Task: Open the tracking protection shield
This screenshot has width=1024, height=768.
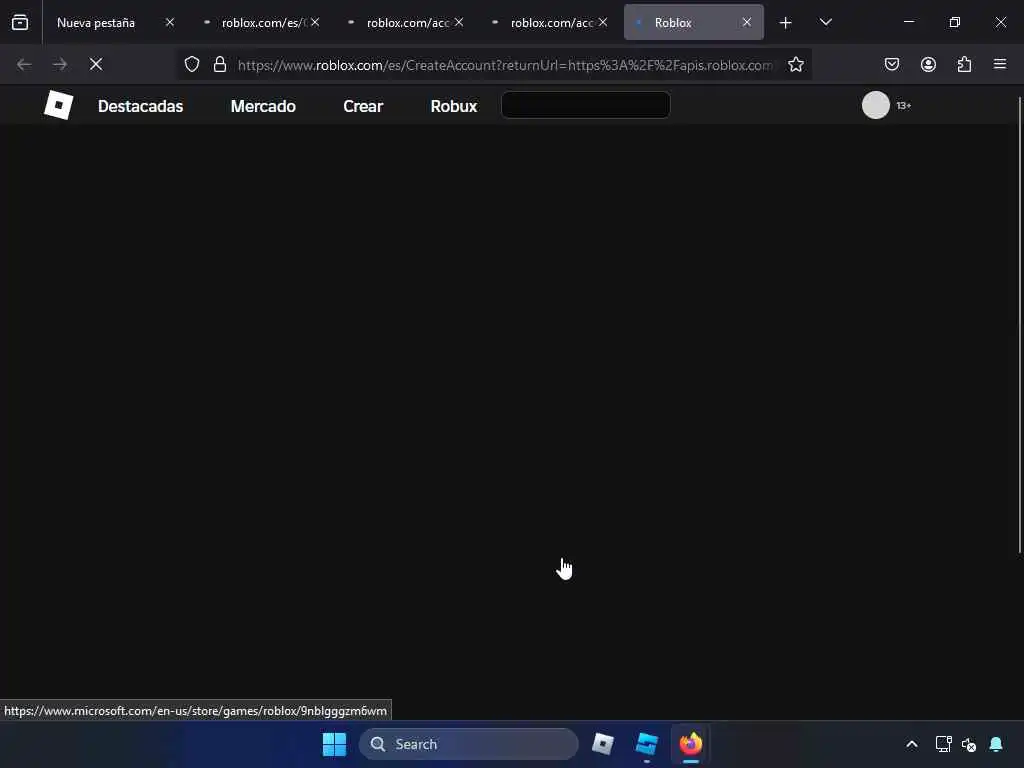Action: 191,64
